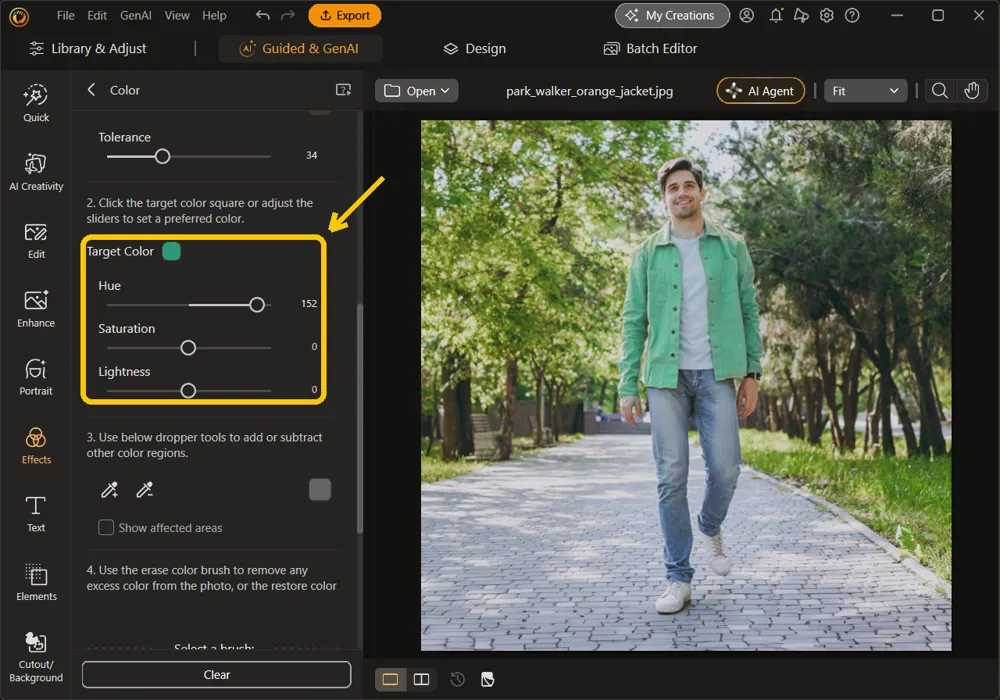Viewport: 1000px width, 700px height.
Task: Click the Clear button
Action: pos(216,674)
